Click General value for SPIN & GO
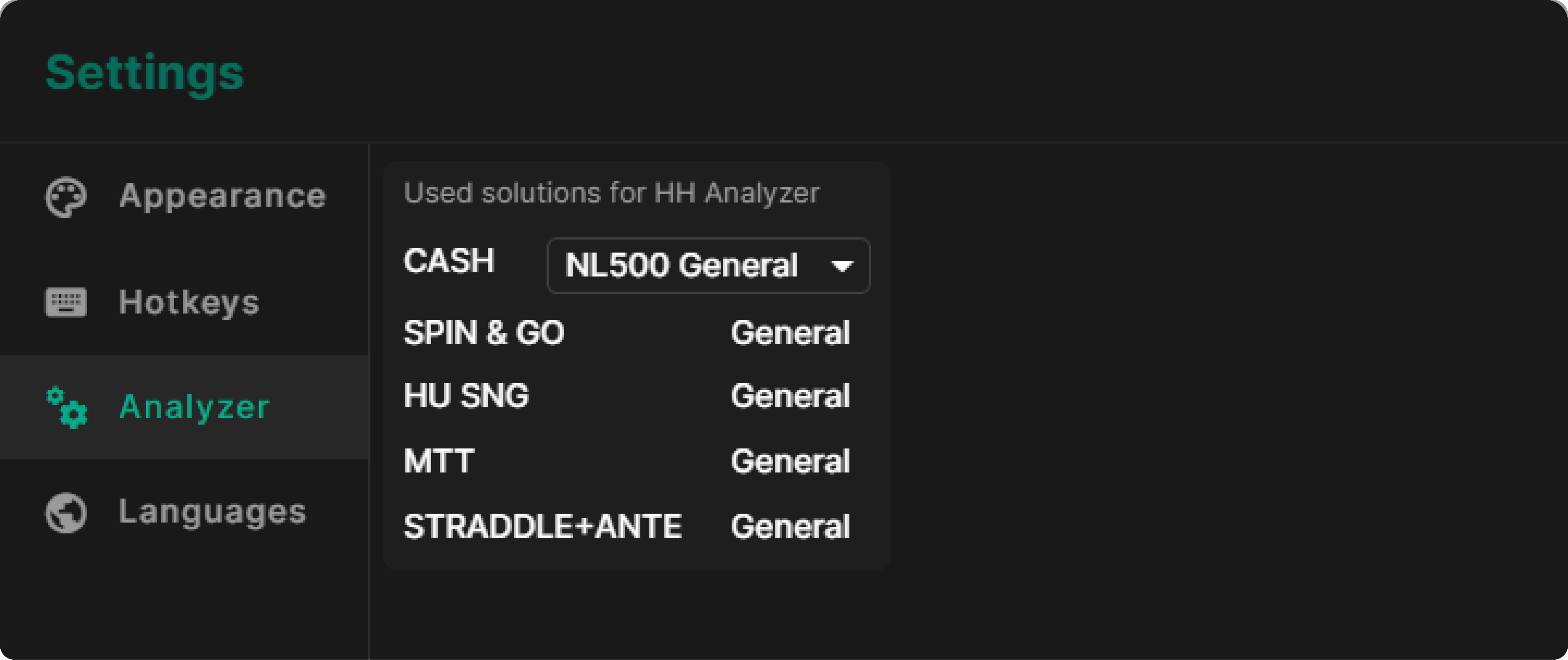Image resolution: width=1568 pixels, height=660 pixels. [x=790, y=333]
